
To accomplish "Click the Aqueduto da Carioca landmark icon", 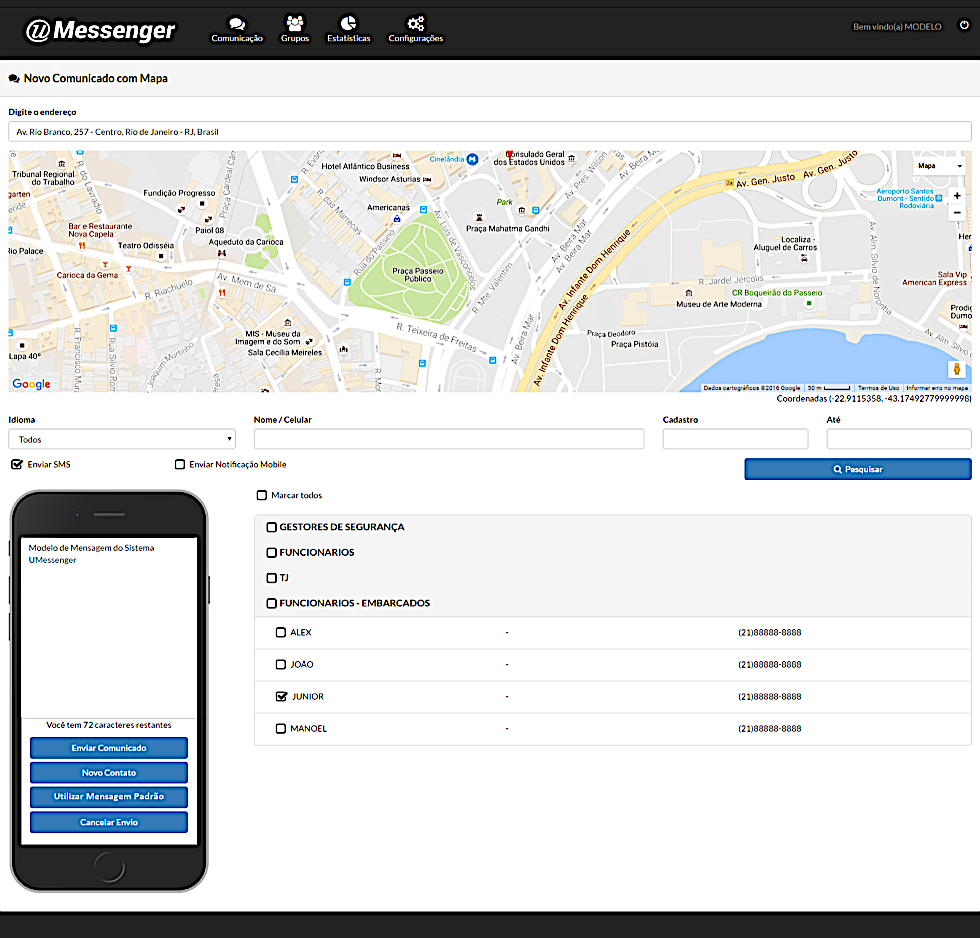I will (x=222, y=253).
